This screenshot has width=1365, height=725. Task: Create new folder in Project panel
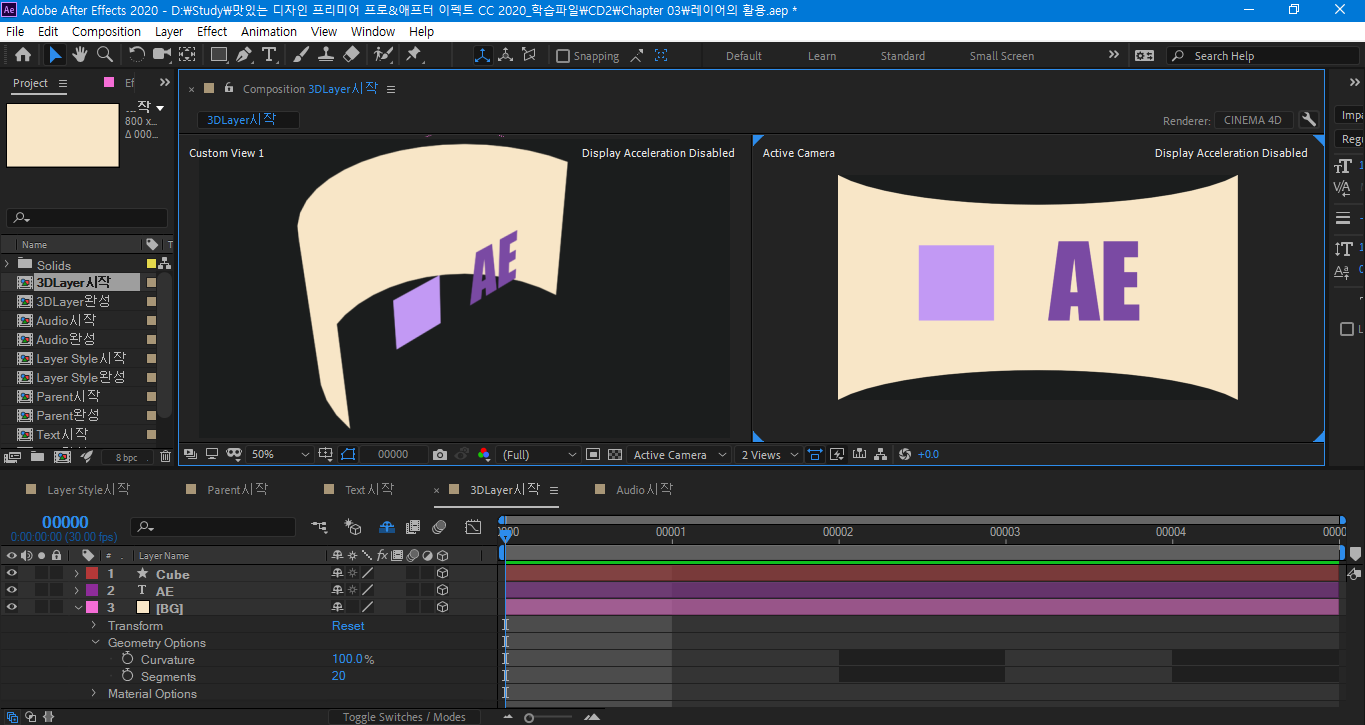pyautogui.click(x=37, y=457)
